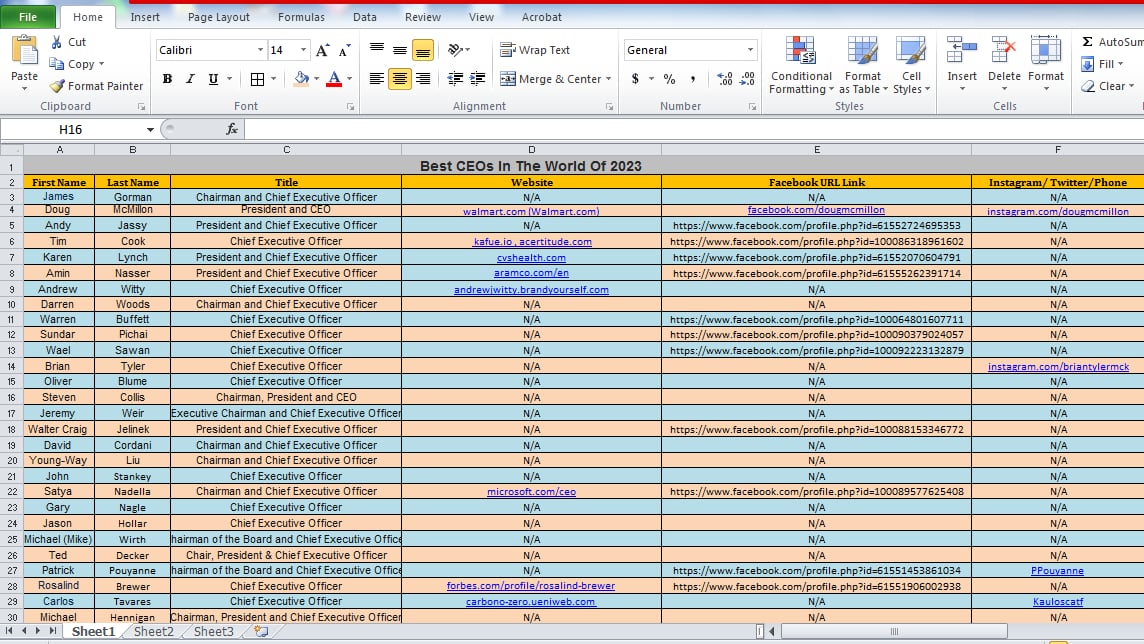Click the Align Text Left icon
Image resolution: width=1144 pixels, height=644 pixels.
tap(376, 79)
